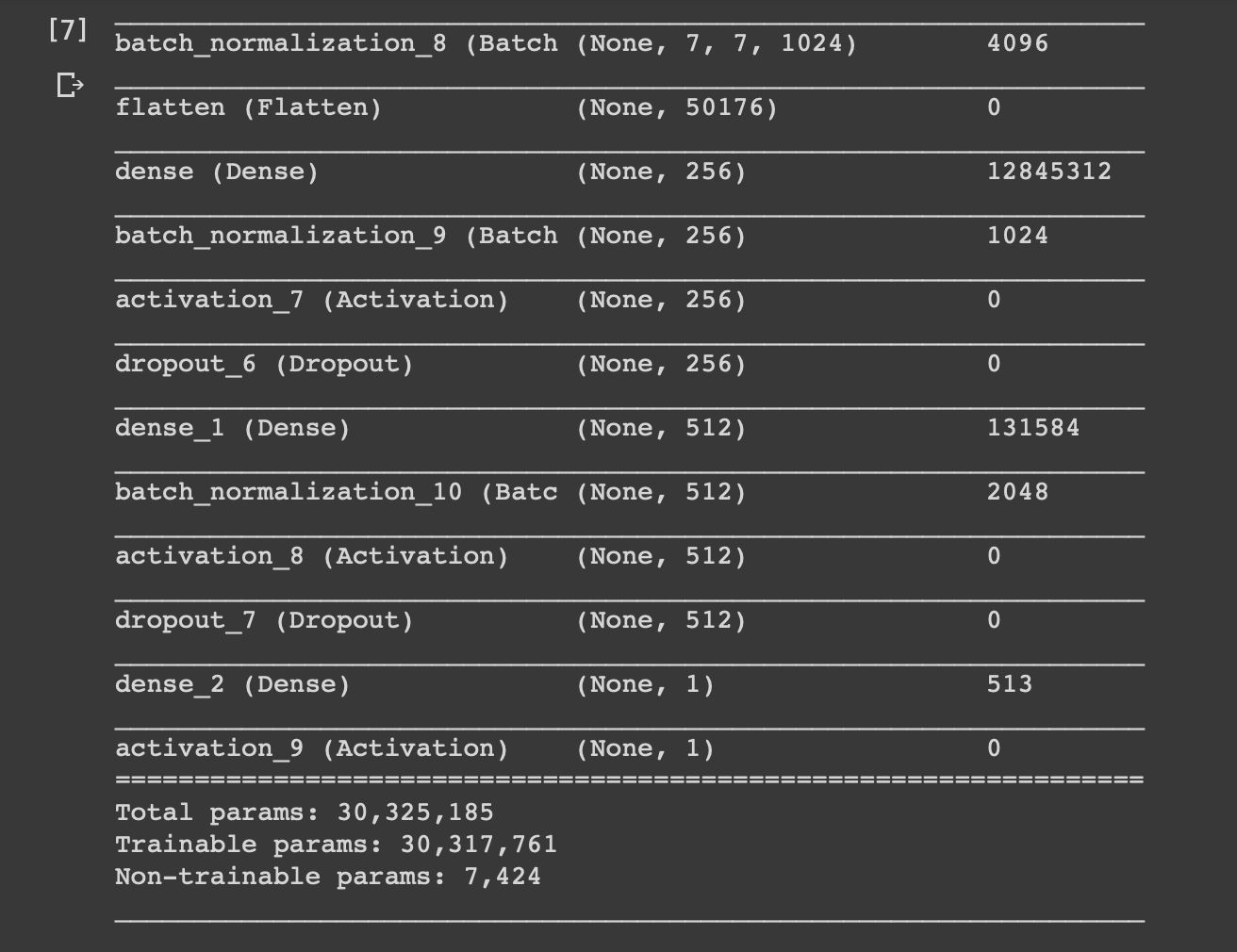Click the activation_7 (Activation) row
Screen dimensions: 1237x952
tap(311, 300)
